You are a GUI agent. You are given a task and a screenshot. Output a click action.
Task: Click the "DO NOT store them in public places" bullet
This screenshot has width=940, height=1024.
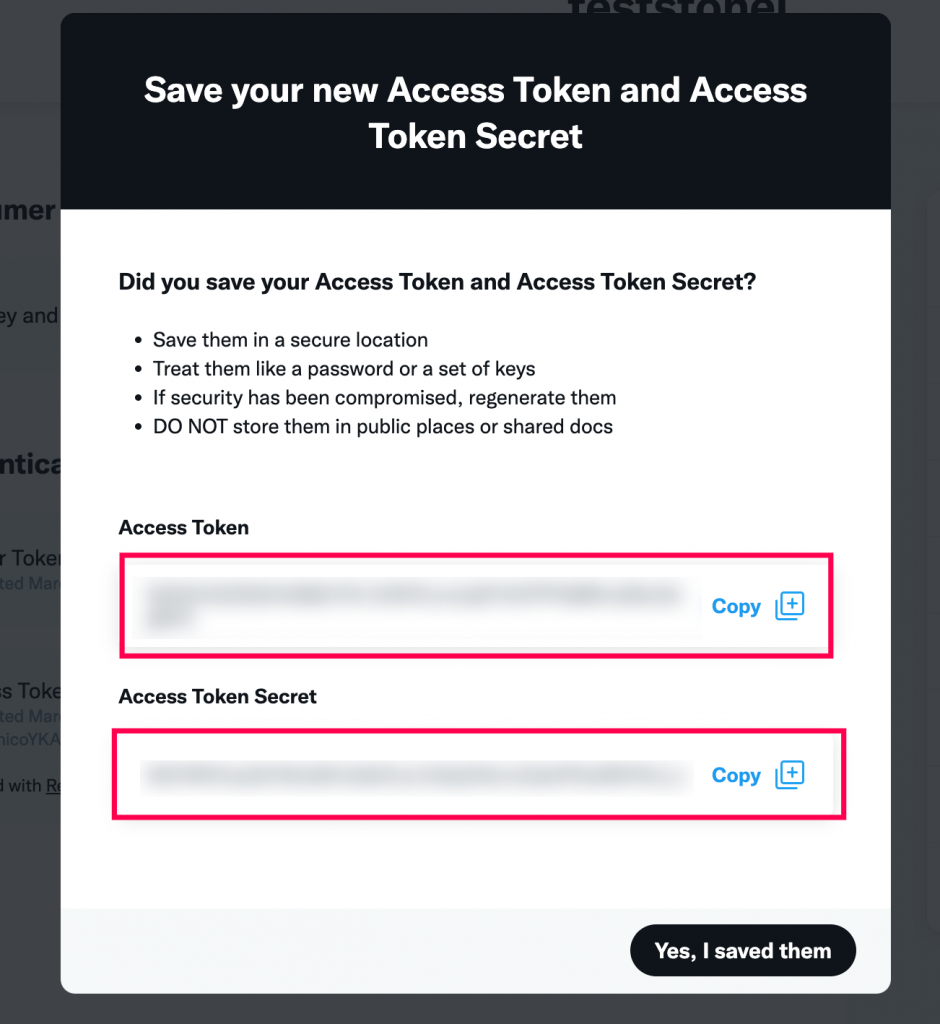click(383, 426)
